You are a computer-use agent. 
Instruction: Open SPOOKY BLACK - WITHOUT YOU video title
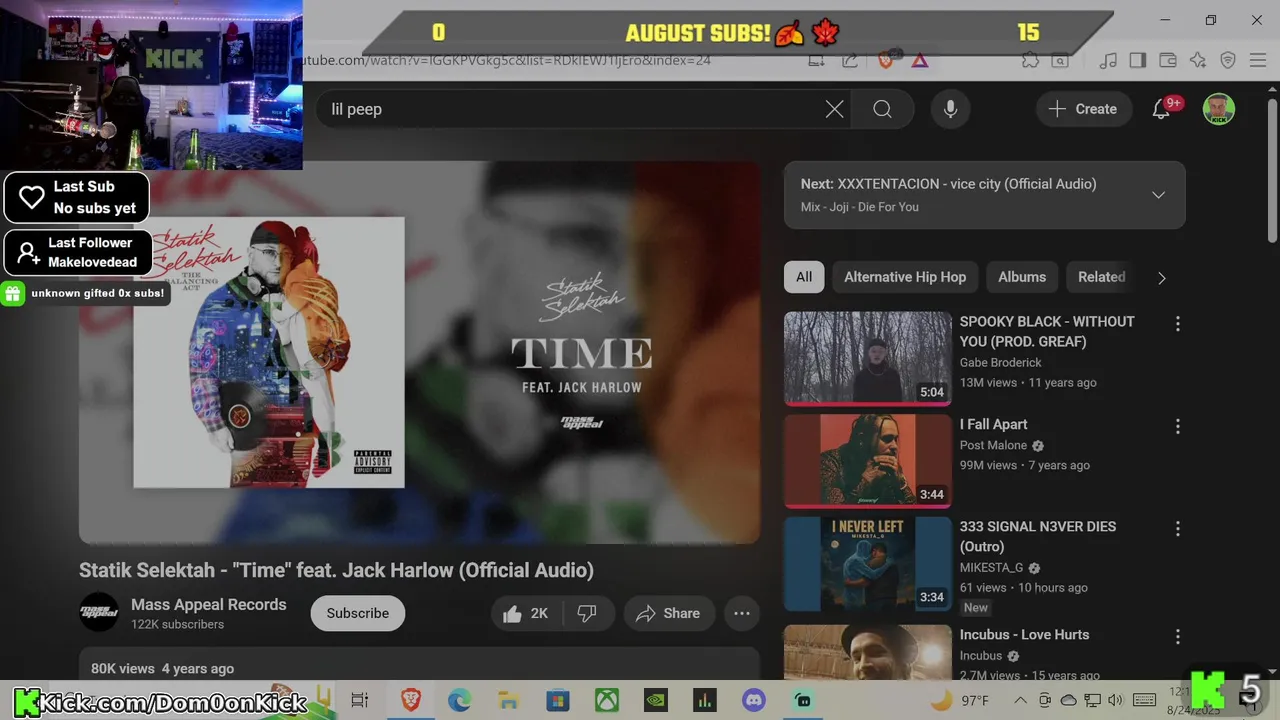[x=1047, y=331]
